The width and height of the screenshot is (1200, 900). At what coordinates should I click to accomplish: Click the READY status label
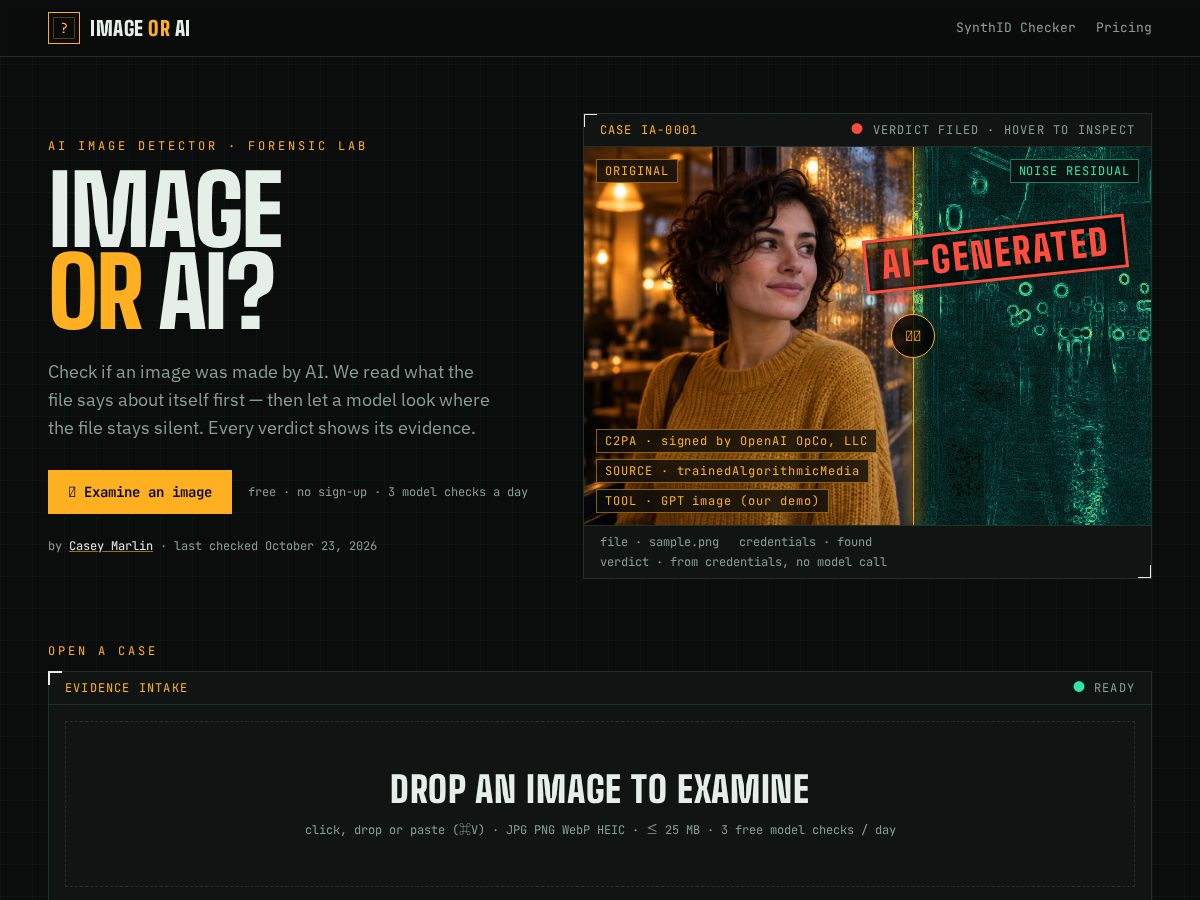point(1114,688)
